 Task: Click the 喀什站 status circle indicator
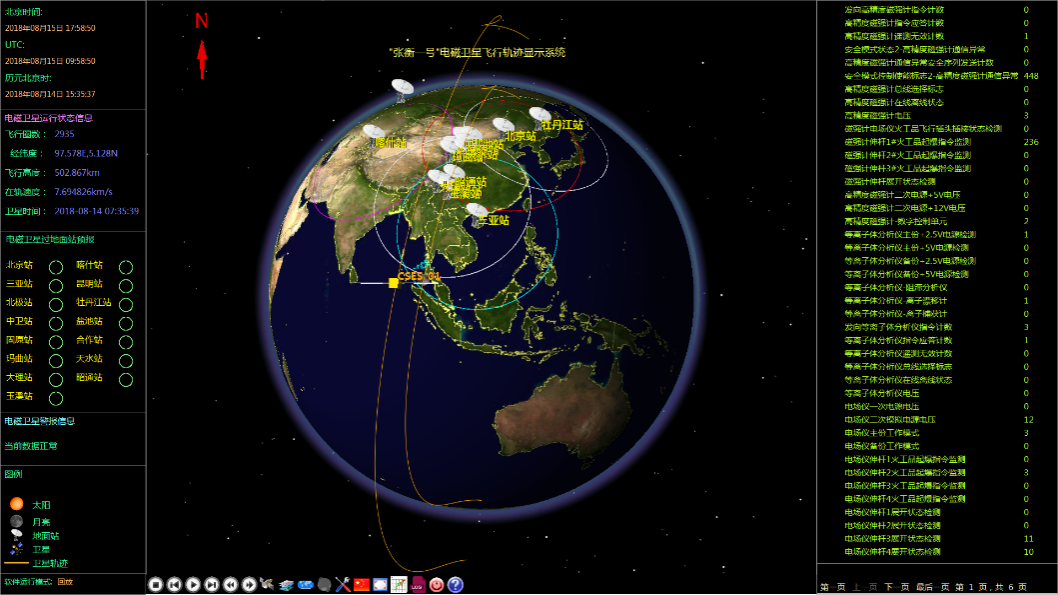click(x=126, y=267)
